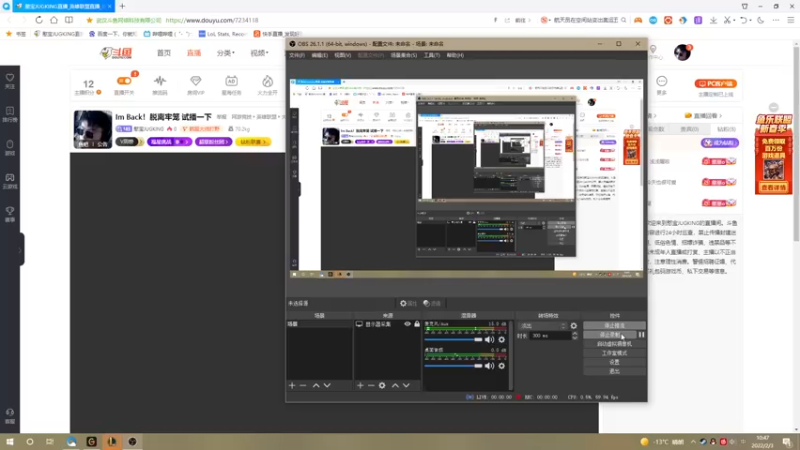Click the browser address bar URL
Viewport: 800px width, 450px height.
(x=212, y=20)
